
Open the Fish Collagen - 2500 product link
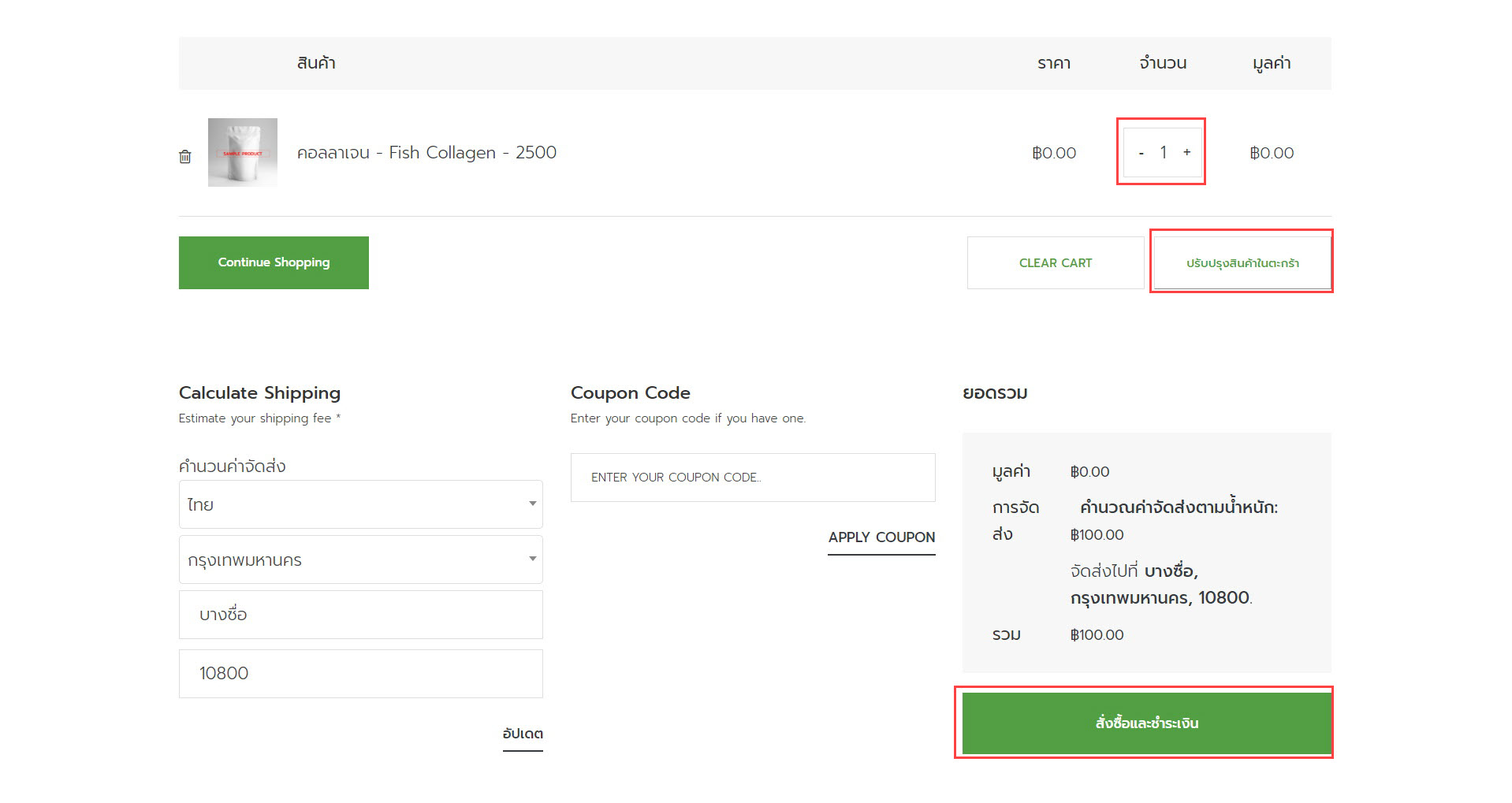(x=426, y=152)
